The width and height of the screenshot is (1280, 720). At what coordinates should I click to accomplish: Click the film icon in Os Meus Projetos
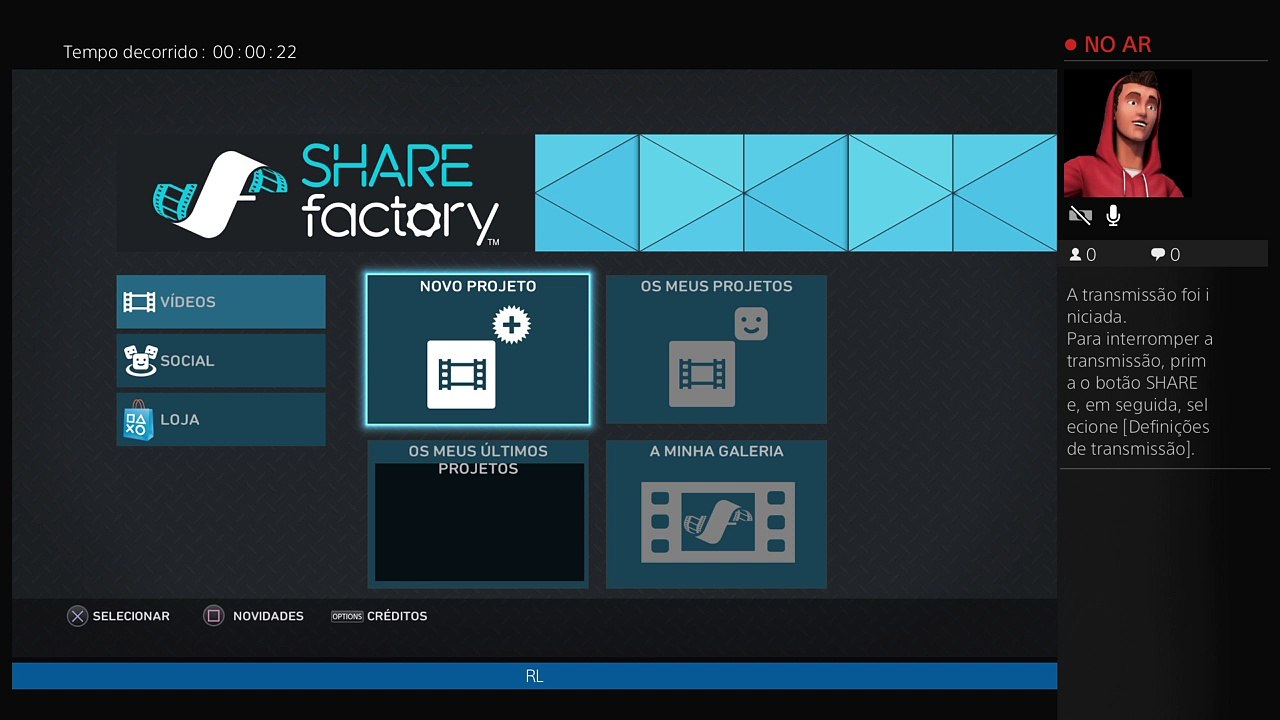tap(702, 374)
